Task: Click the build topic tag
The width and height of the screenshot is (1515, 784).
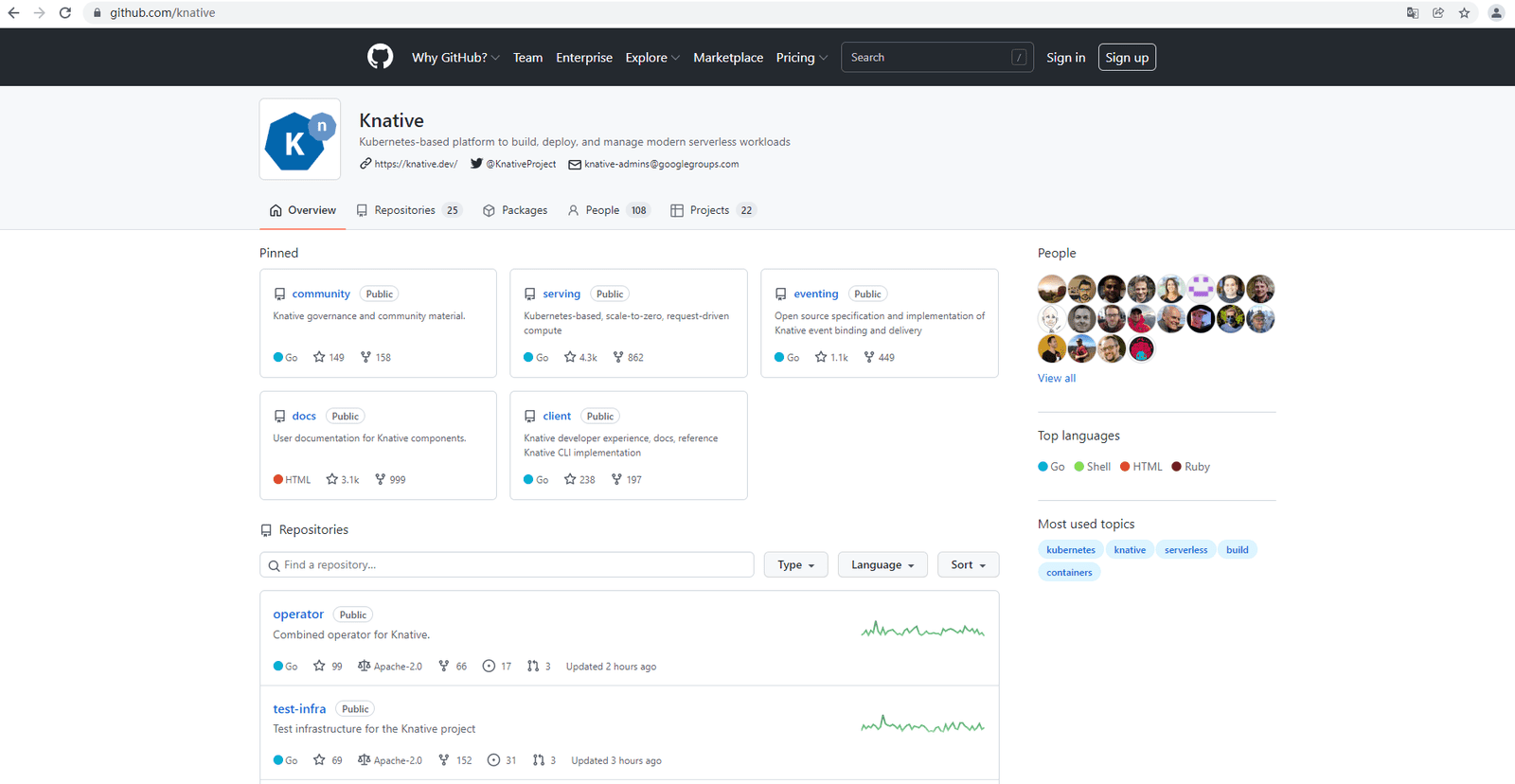Action: (x=1238, y=550)
